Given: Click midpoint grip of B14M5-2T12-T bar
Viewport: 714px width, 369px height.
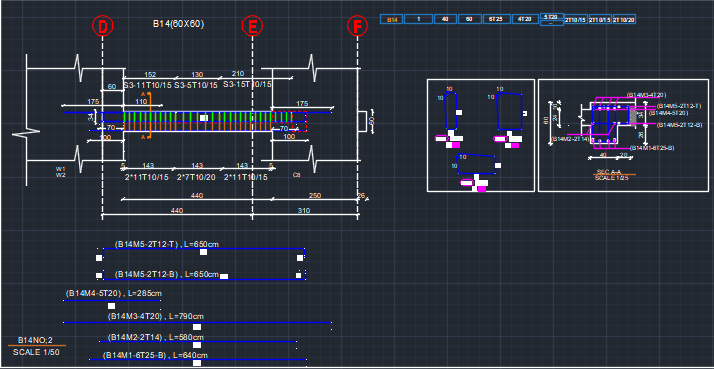Looking at the screenshot, I should [204, 252].
